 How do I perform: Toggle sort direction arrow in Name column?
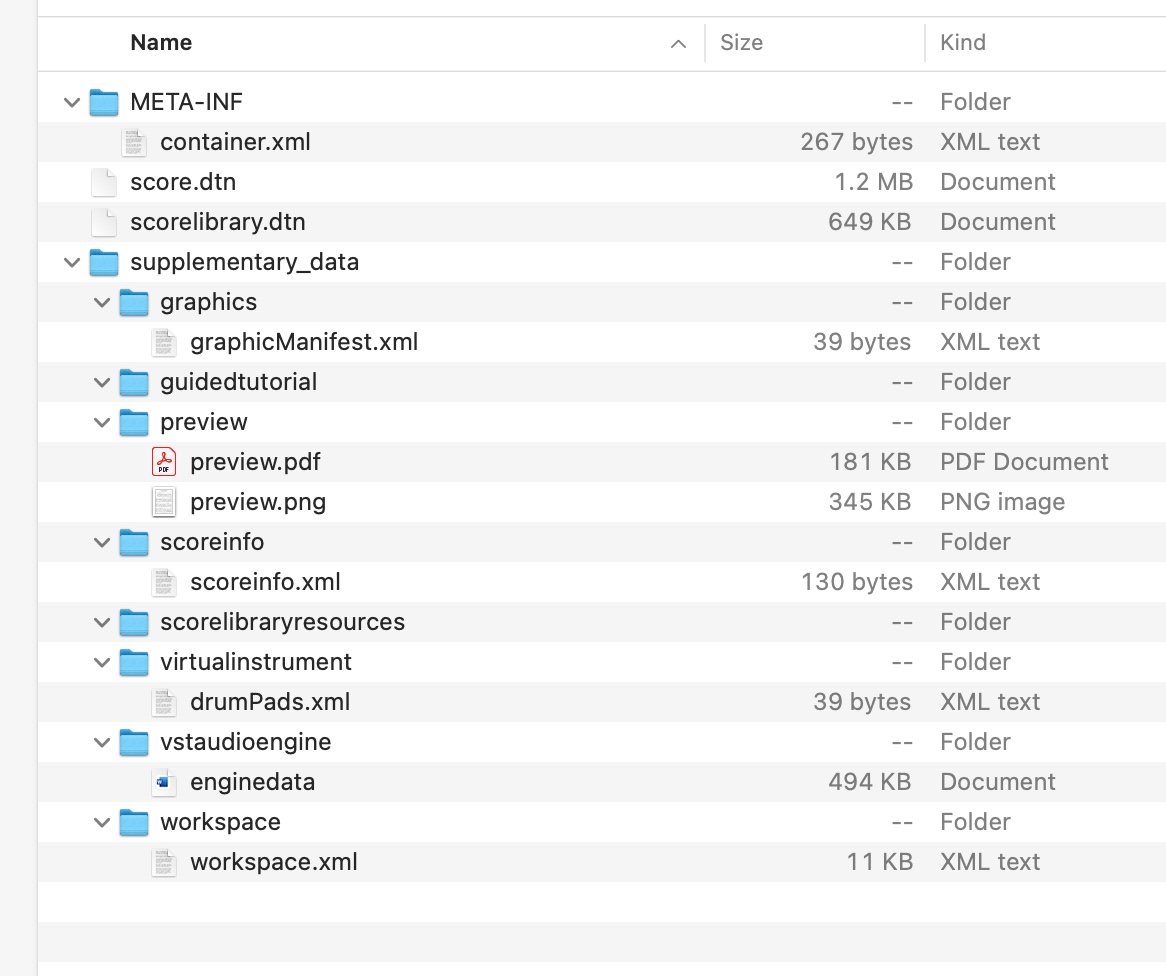pyautogui.click(x=678, y=43)
